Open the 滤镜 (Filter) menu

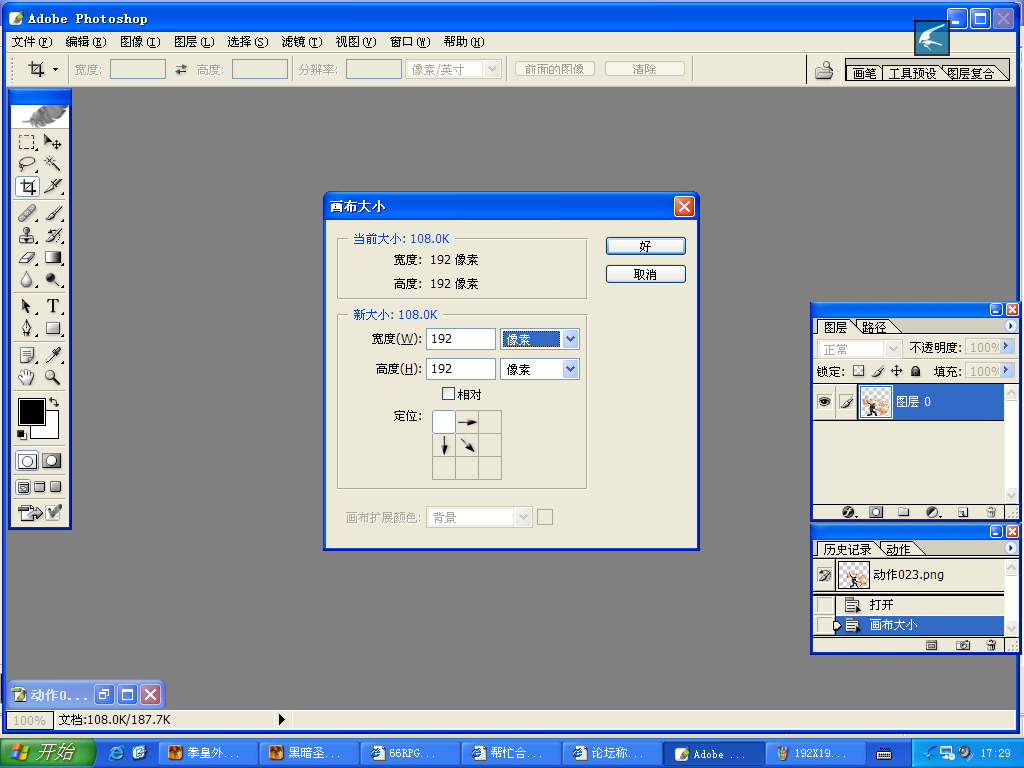click(302, 42)
